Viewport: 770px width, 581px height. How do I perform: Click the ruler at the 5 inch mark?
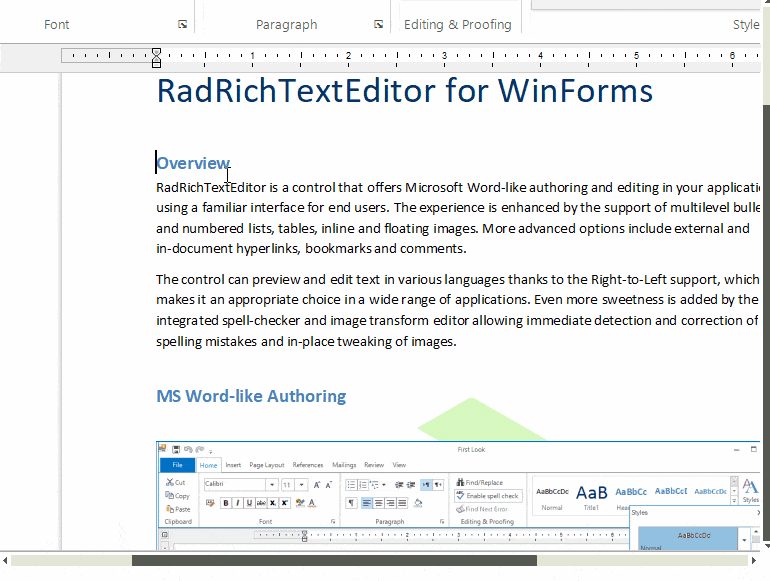pos(636,56)
